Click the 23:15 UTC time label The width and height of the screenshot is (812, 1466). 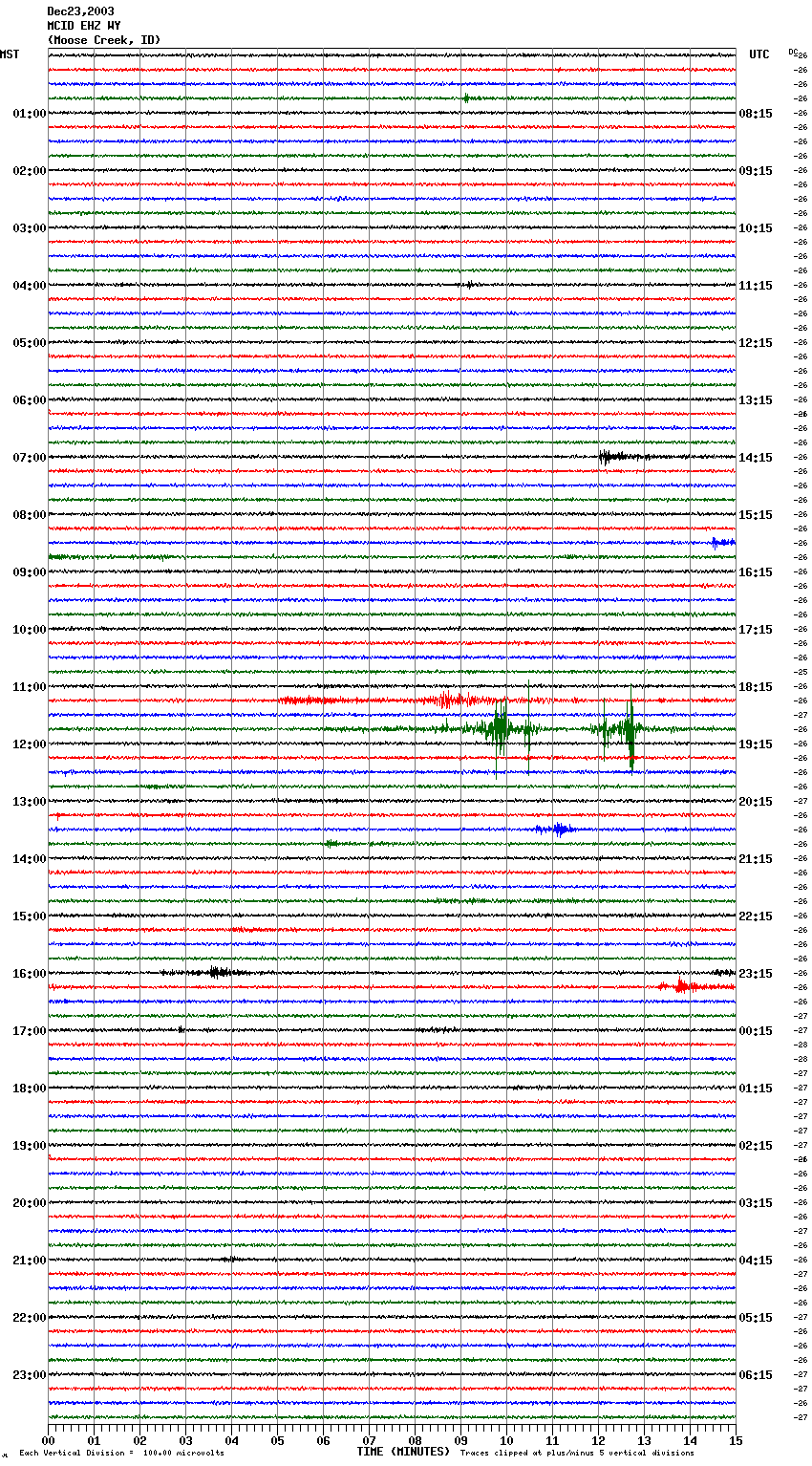[756, 974]
